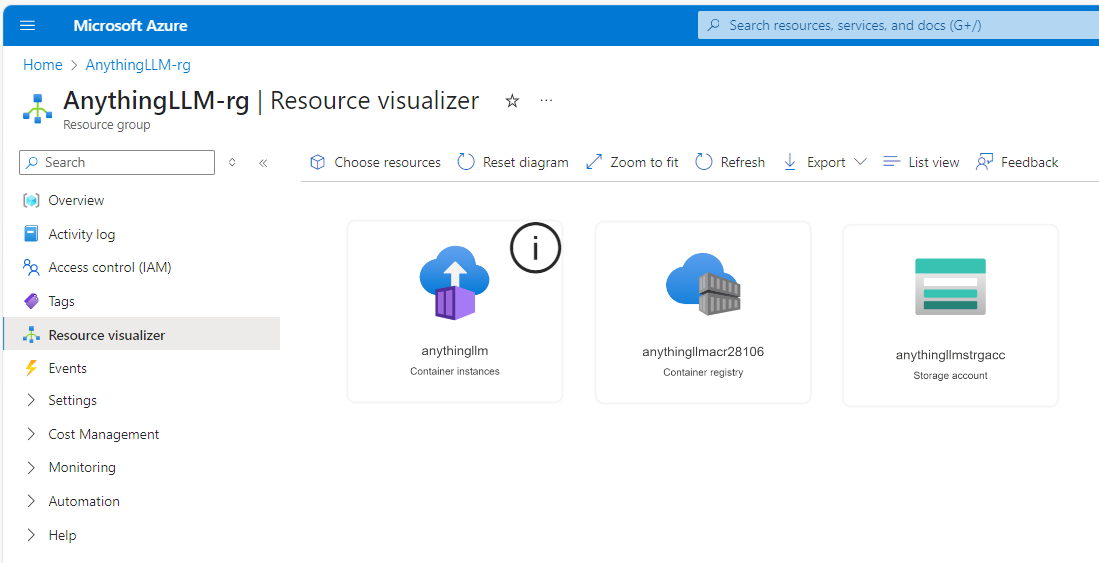
Task: Click the Overview cube icon
Action: point(31,201)
